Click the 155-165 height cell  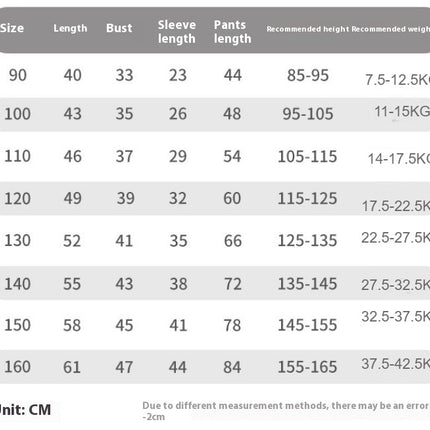pyautogui.click(x=307, y=367)
